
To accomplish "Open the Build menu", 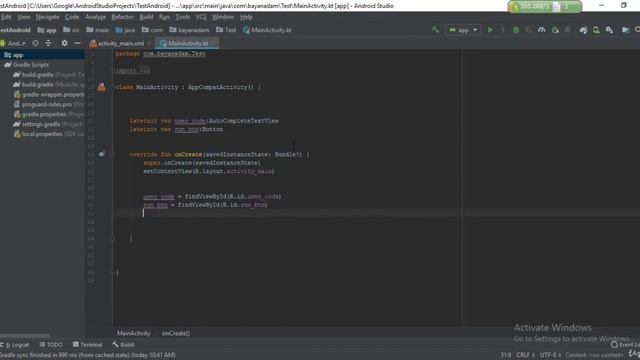I will tap(146, 17).
